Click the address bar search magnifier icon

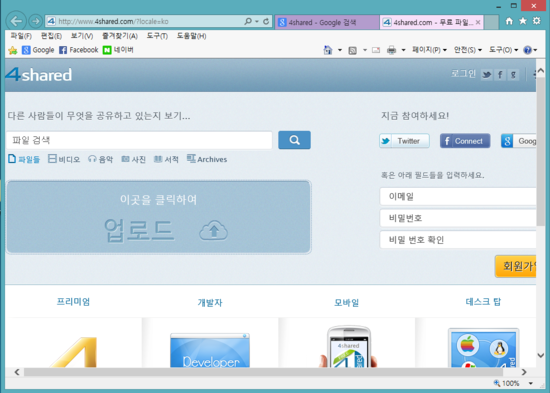pos(248,21)
